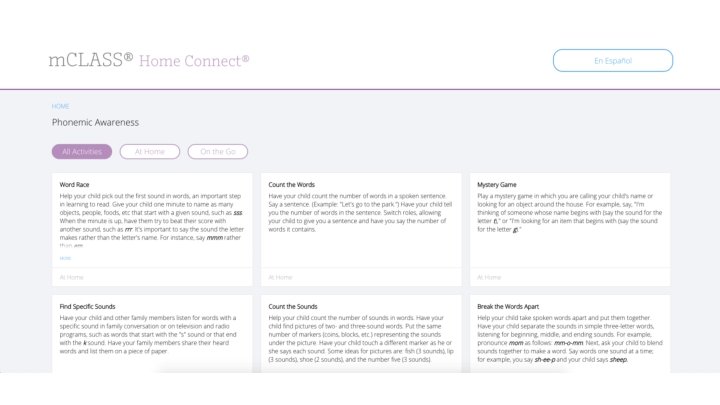This screenshot has width=720, height=405.
Task: Open the Mystery Game activity
Action: point(498,185)
